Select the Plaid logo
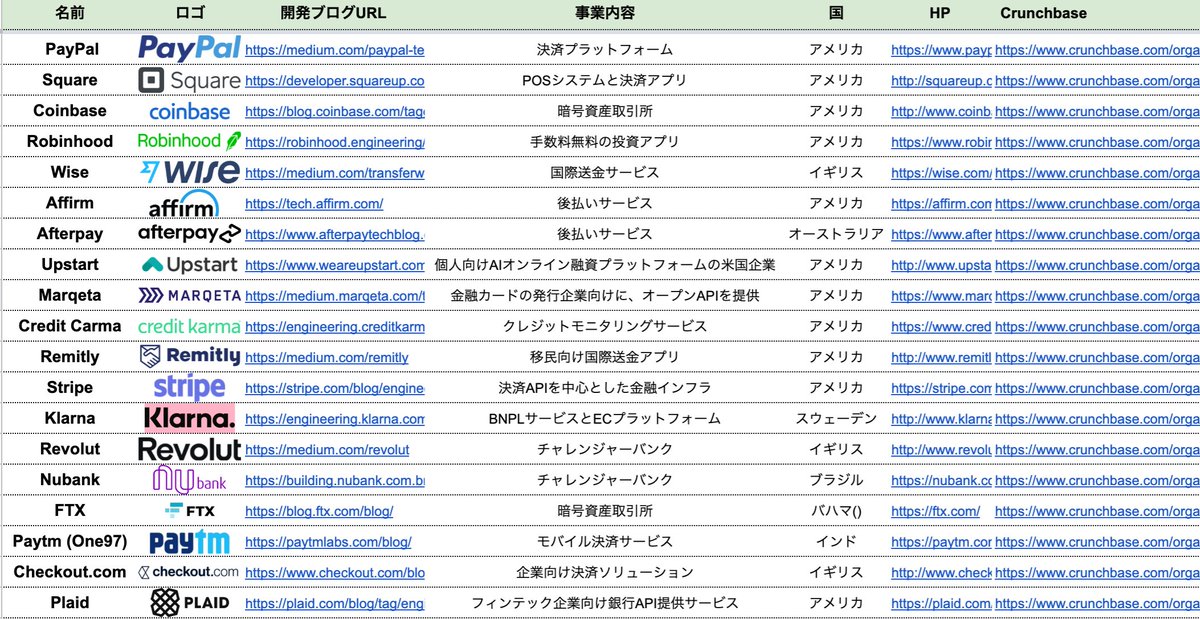This screenshot has height=619, width=1200. pos(190,603)
